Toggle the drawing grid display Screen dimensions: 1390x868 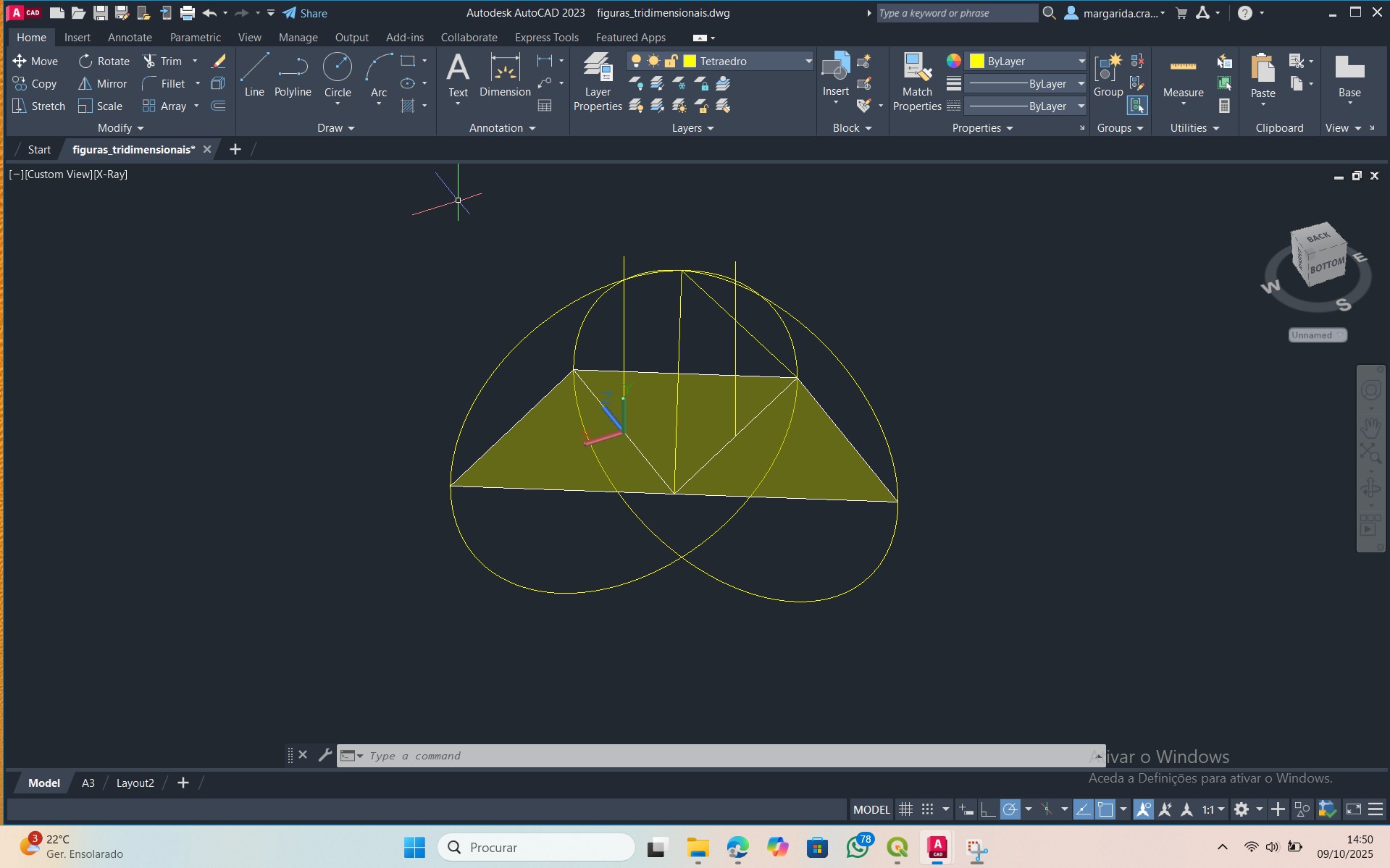[x=905, y=809]
